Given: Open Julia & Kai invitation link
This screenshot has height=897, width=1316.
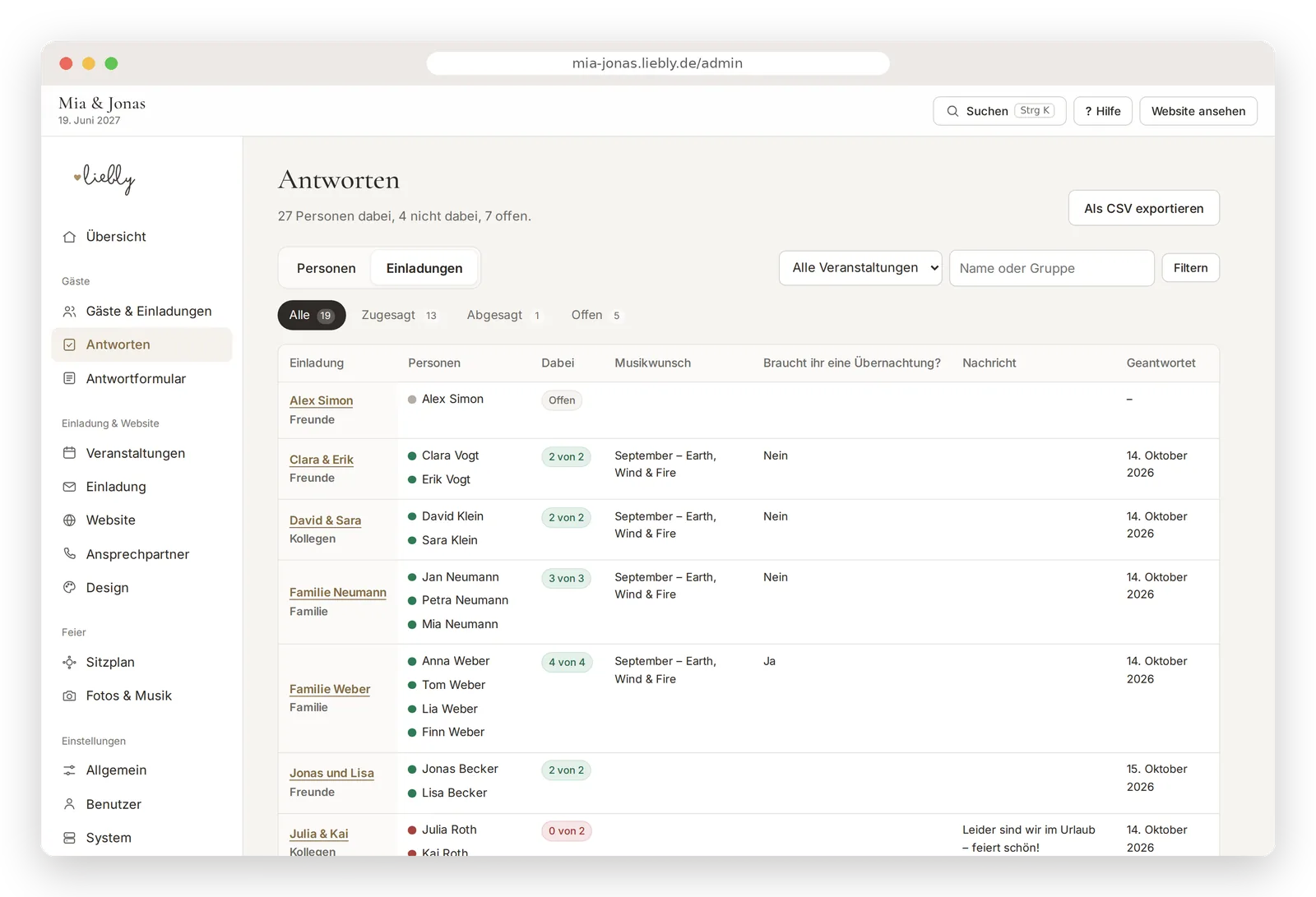Looking at the screenshot, I should click(x=319, y=834).
